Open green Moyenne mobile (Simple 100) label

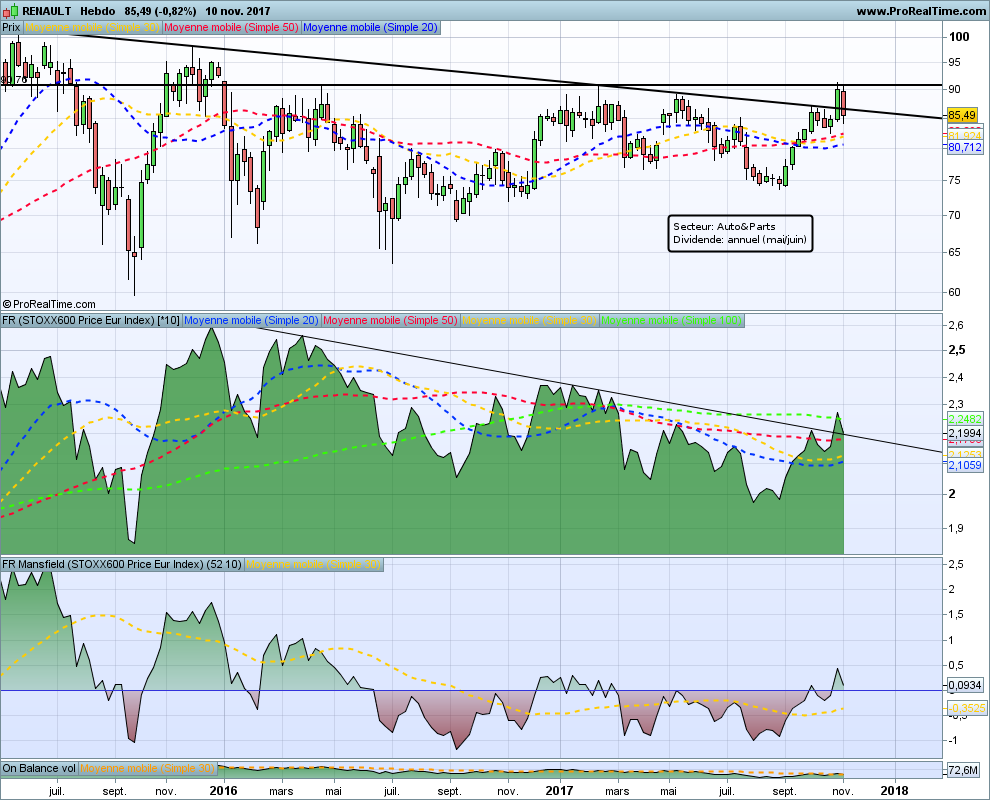671,321
